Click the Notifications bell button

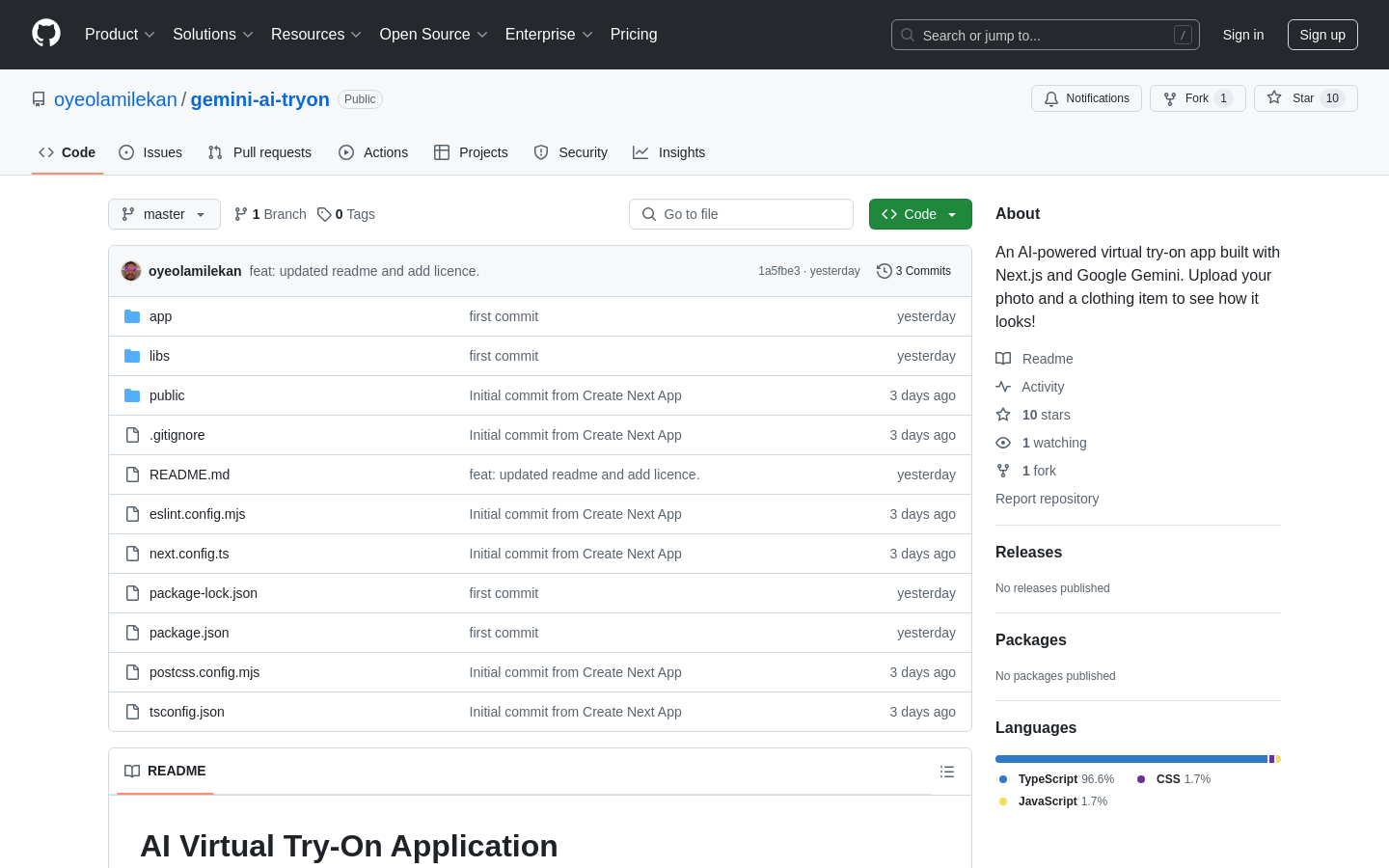(x=1086, y=98)
